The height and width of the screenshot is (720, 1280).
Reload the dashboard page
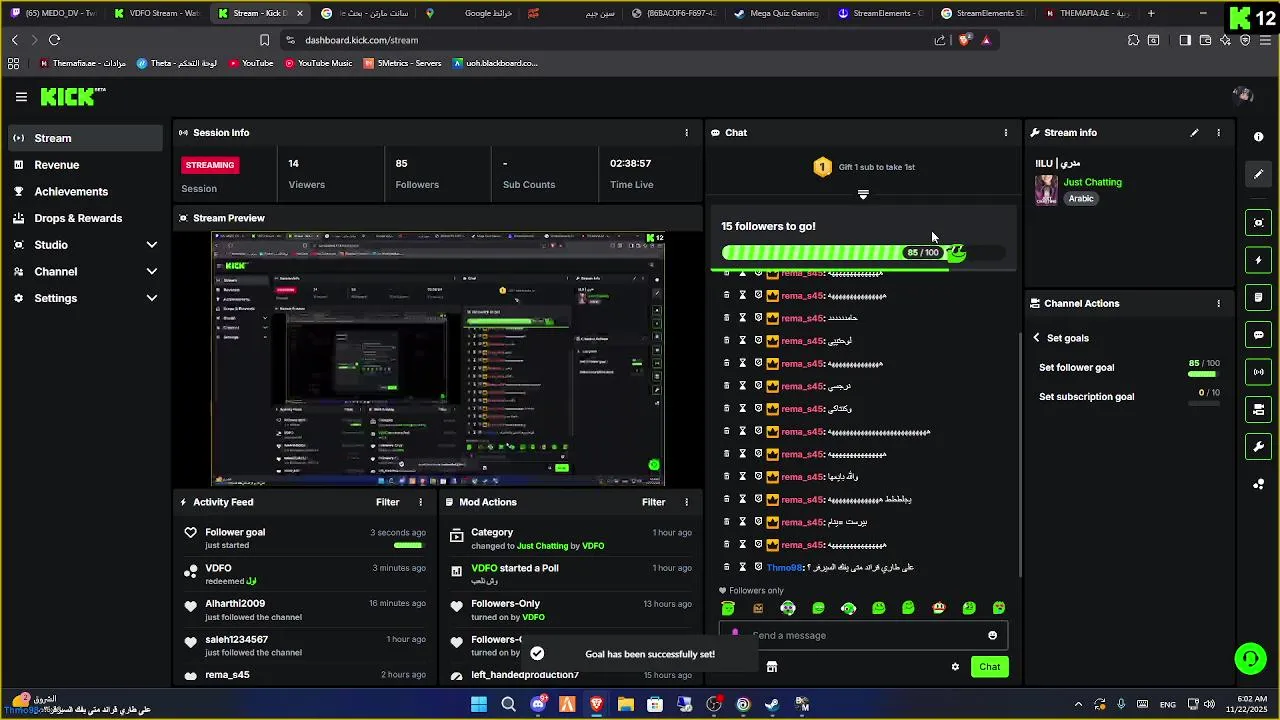coord(54,40)
